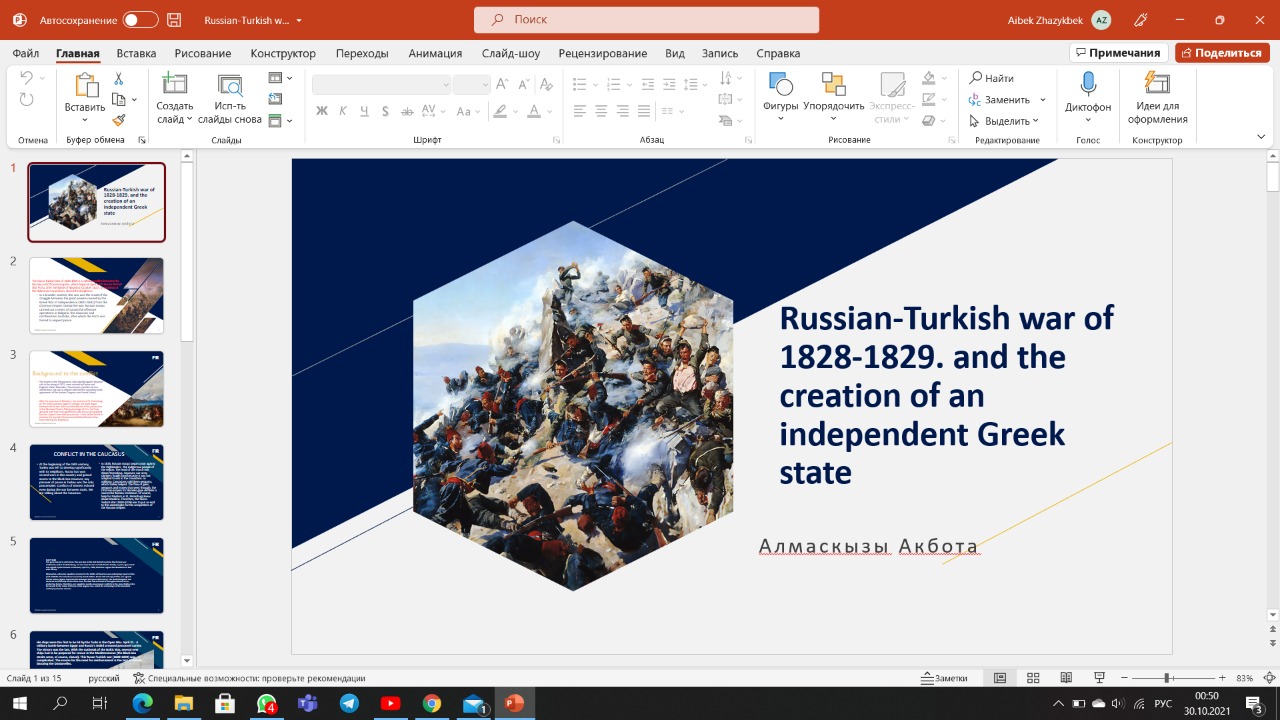Image resolution: width=1280 pixels, height=720 pixels.
Task: Fit slide to current window icon
Action: click(x=1269, y=678)
